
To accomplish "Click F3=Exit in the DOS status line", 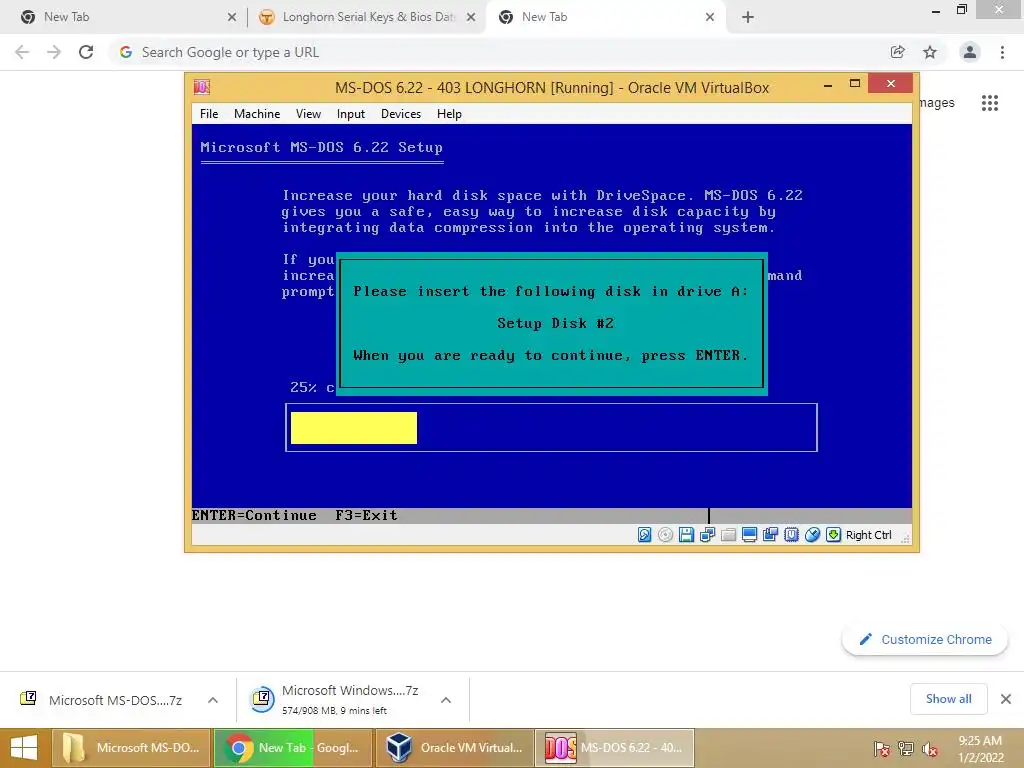I will (366, 515).
